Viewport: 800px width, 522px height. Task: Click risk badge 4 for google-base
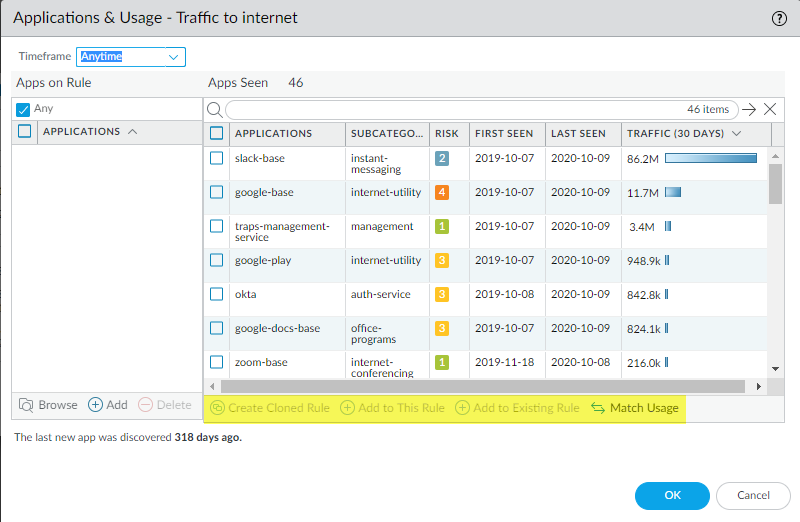pyautogui.click(x=442, y=192)
